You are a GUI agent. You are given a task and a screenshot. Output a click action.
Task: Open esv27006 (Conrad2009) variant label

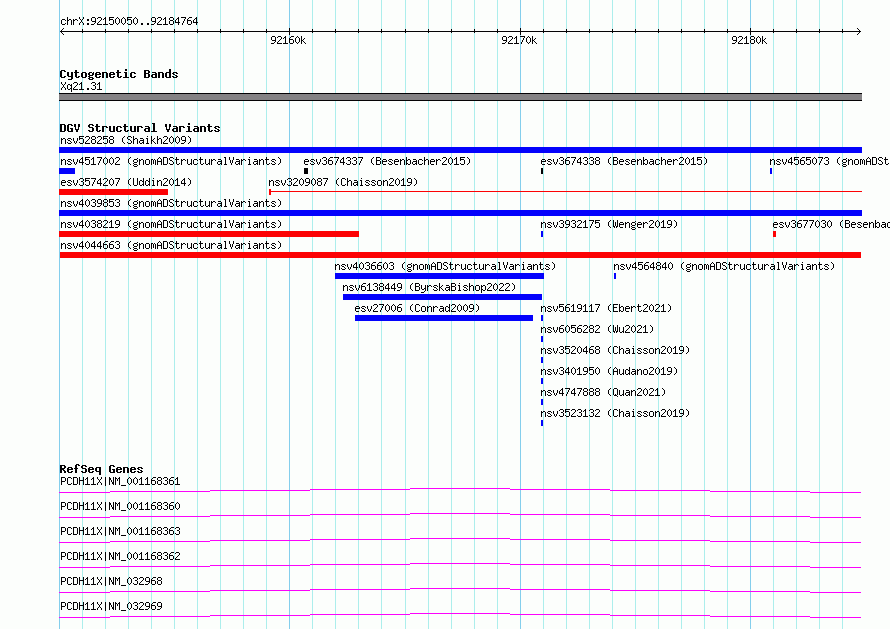coord(417,308)
